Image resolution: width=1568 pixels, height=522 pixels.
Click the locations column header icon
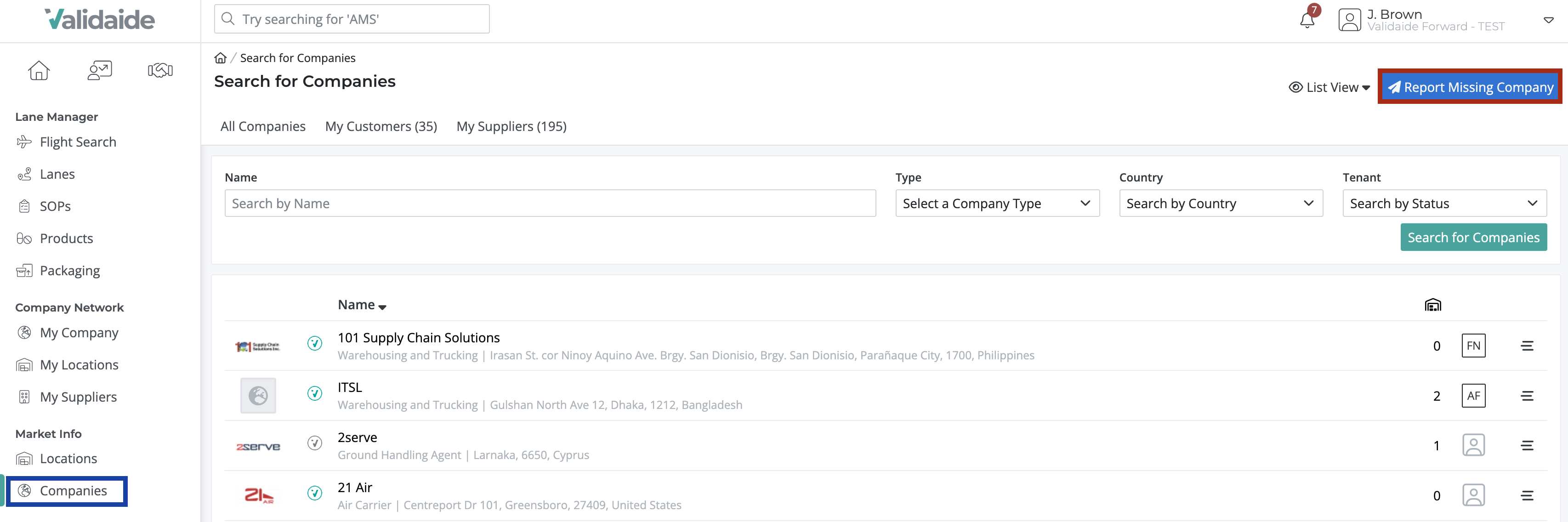[1433, 305]
